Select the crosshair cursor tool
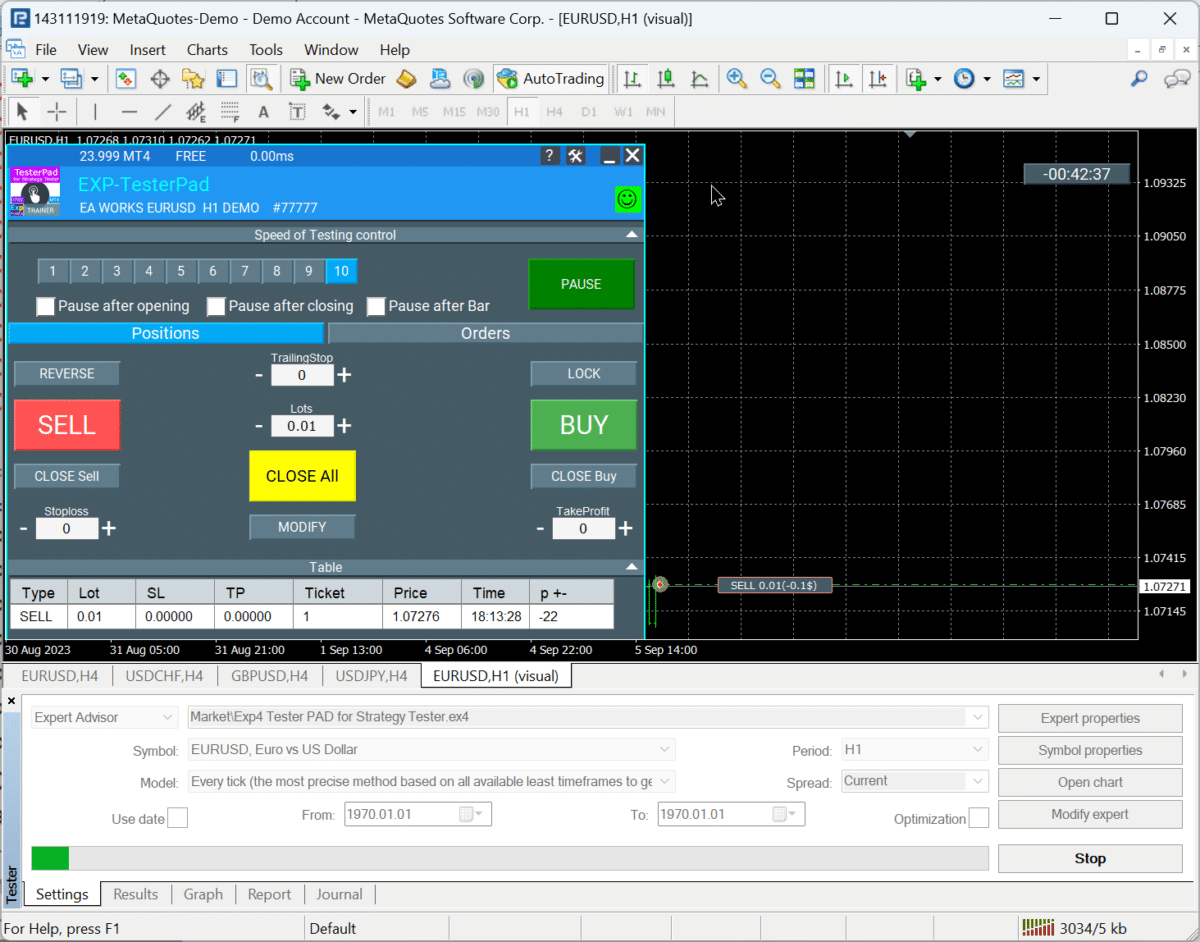Image resolution: width=1200 pixels, height=942 pixels. coord(57,112)
